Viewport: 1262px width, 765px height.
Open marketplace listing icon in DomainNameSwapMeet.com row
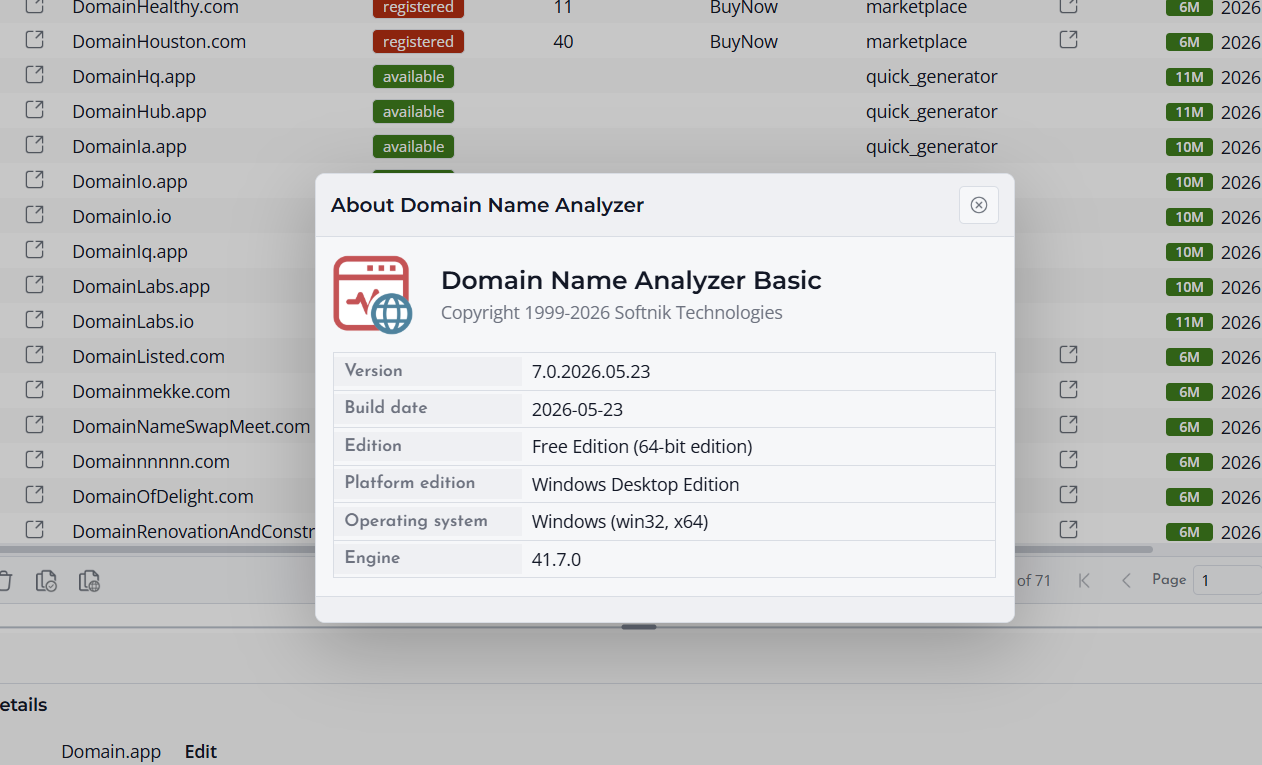click(1068, 425)
